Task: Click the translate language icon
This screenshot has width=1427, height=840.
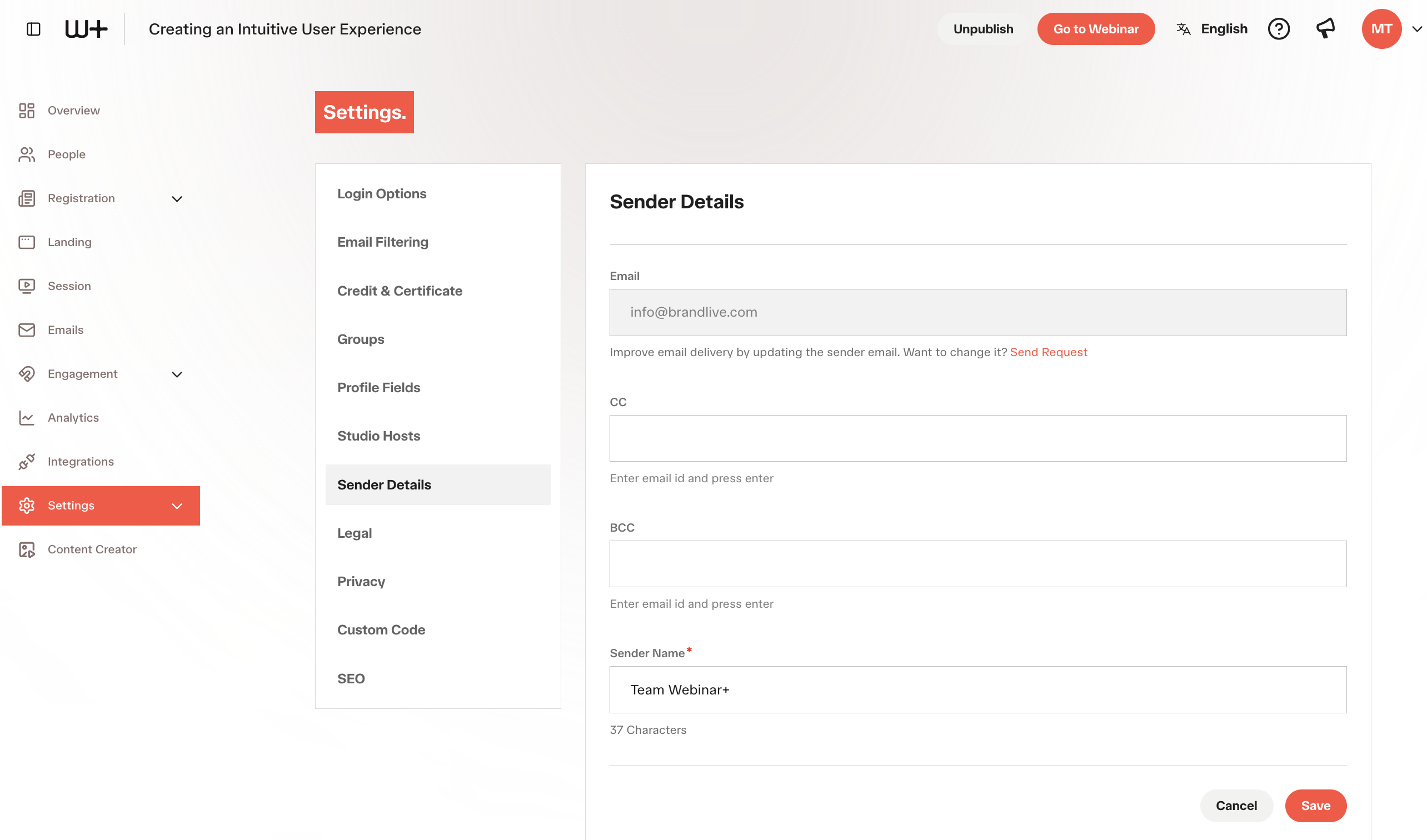Action: [1183, 29]
